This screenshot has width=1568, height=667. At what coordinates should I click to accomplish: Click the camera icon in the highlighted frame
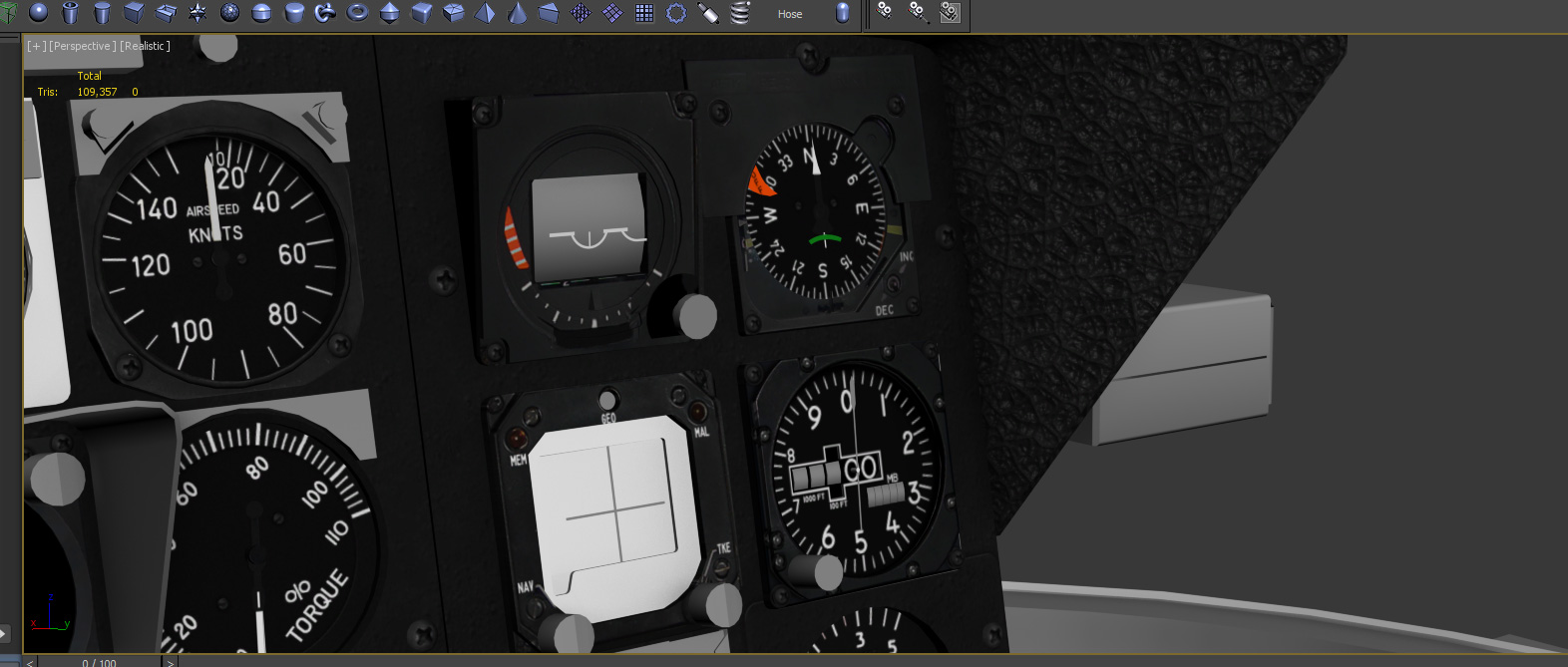[x=951, y=12]
